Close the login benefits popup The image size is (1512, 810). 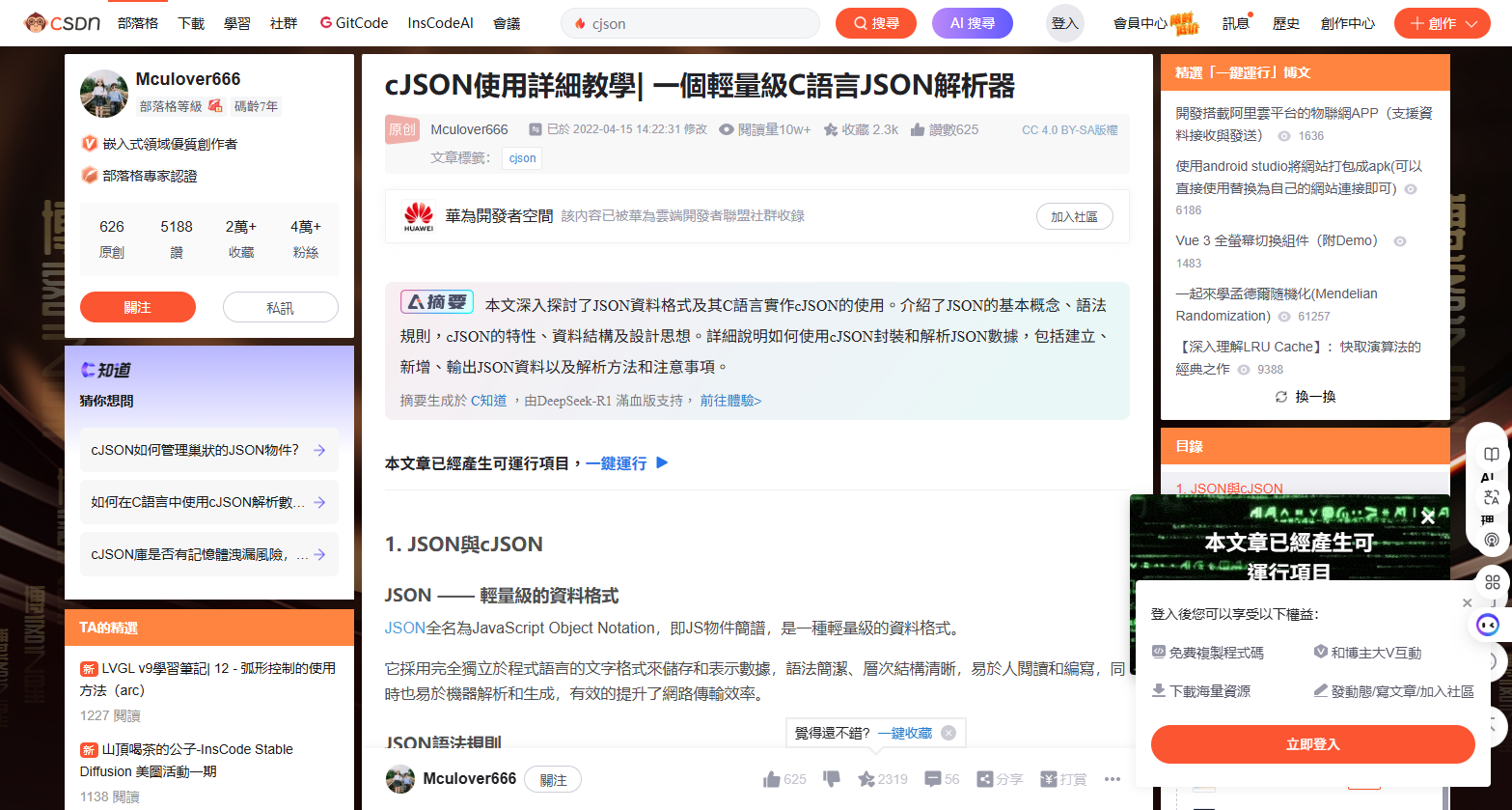click(1467, 603)
